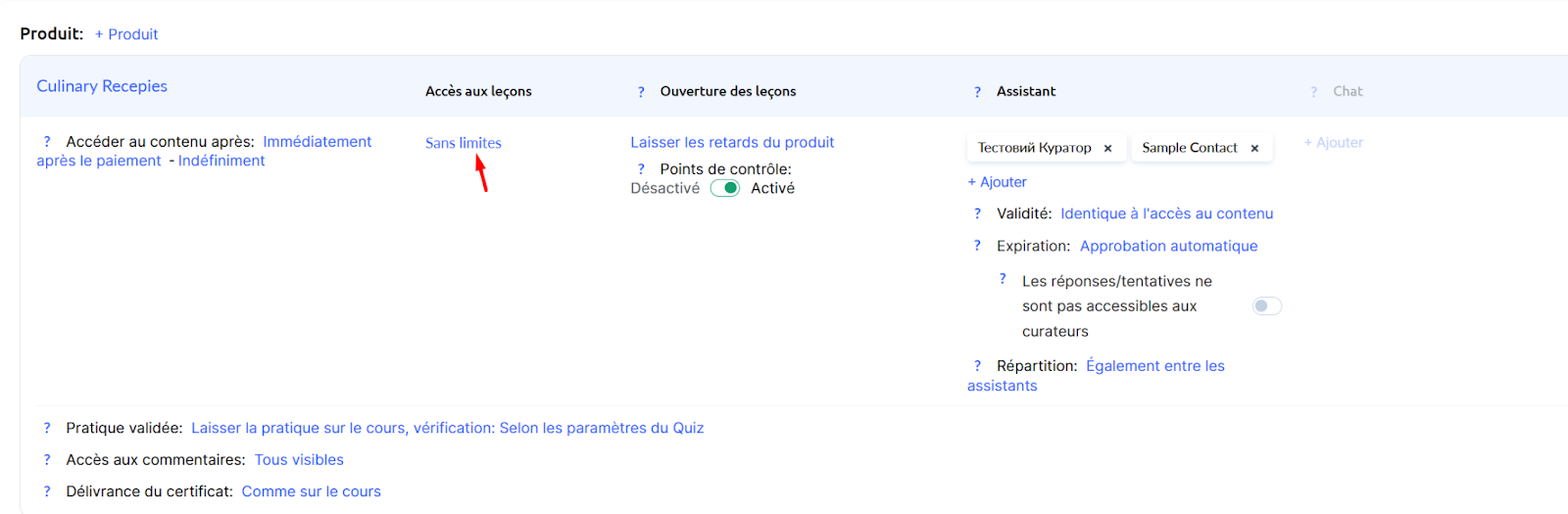Open Identique à l'accès au contenu option
1568x514 pixels.
click(x=1166, y=213)
